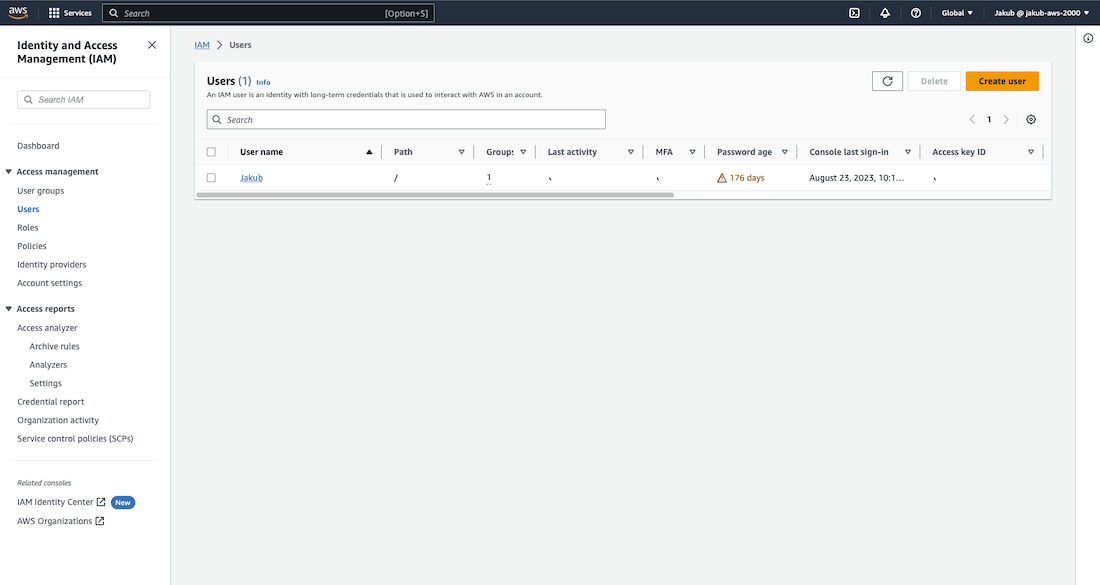Open the Jakub user link
This screenshot has width=1100, height=585.
pyautogui.click(x=251, y=178)
